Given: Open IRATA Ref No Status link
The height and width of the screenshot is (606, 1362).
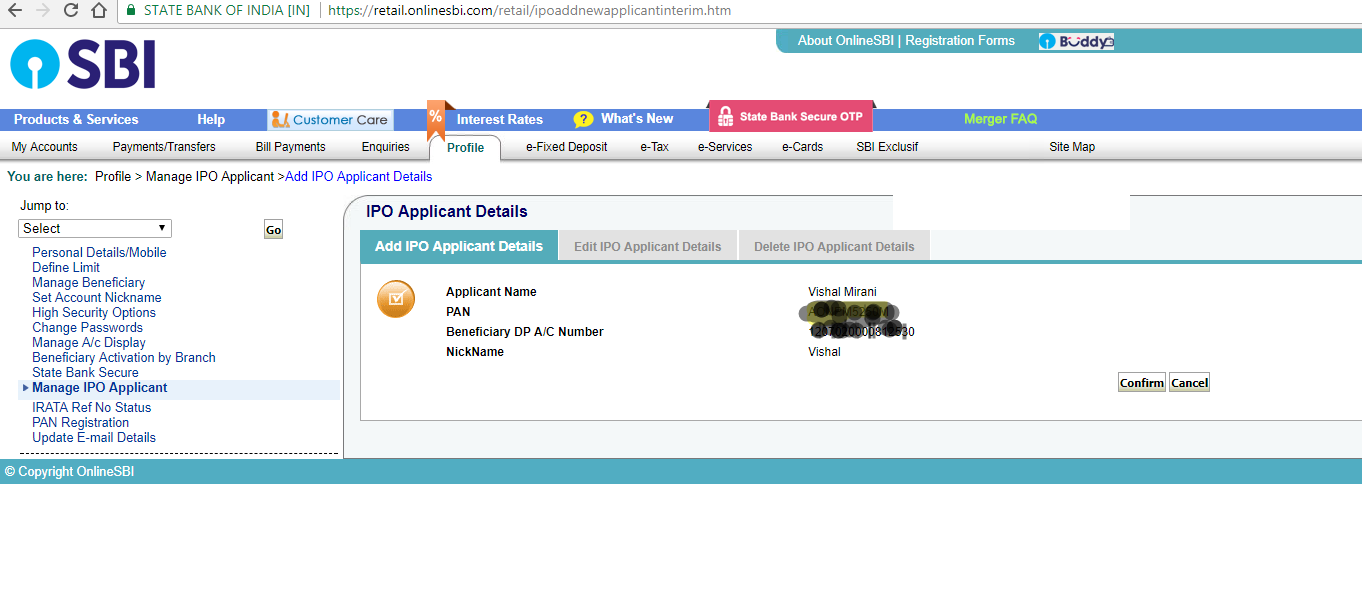Looking at the screenshot, I should click(92, 408).
